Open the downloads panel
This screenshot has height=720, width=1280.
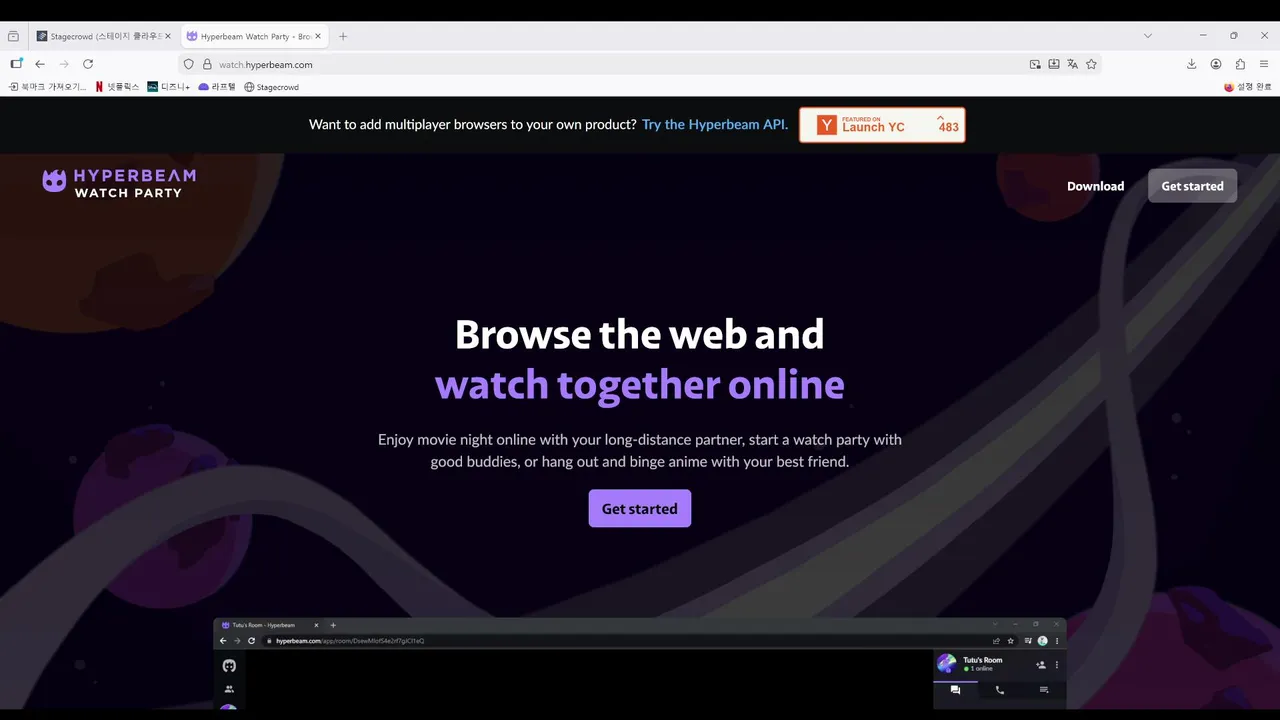click(x=1191, y=64)
